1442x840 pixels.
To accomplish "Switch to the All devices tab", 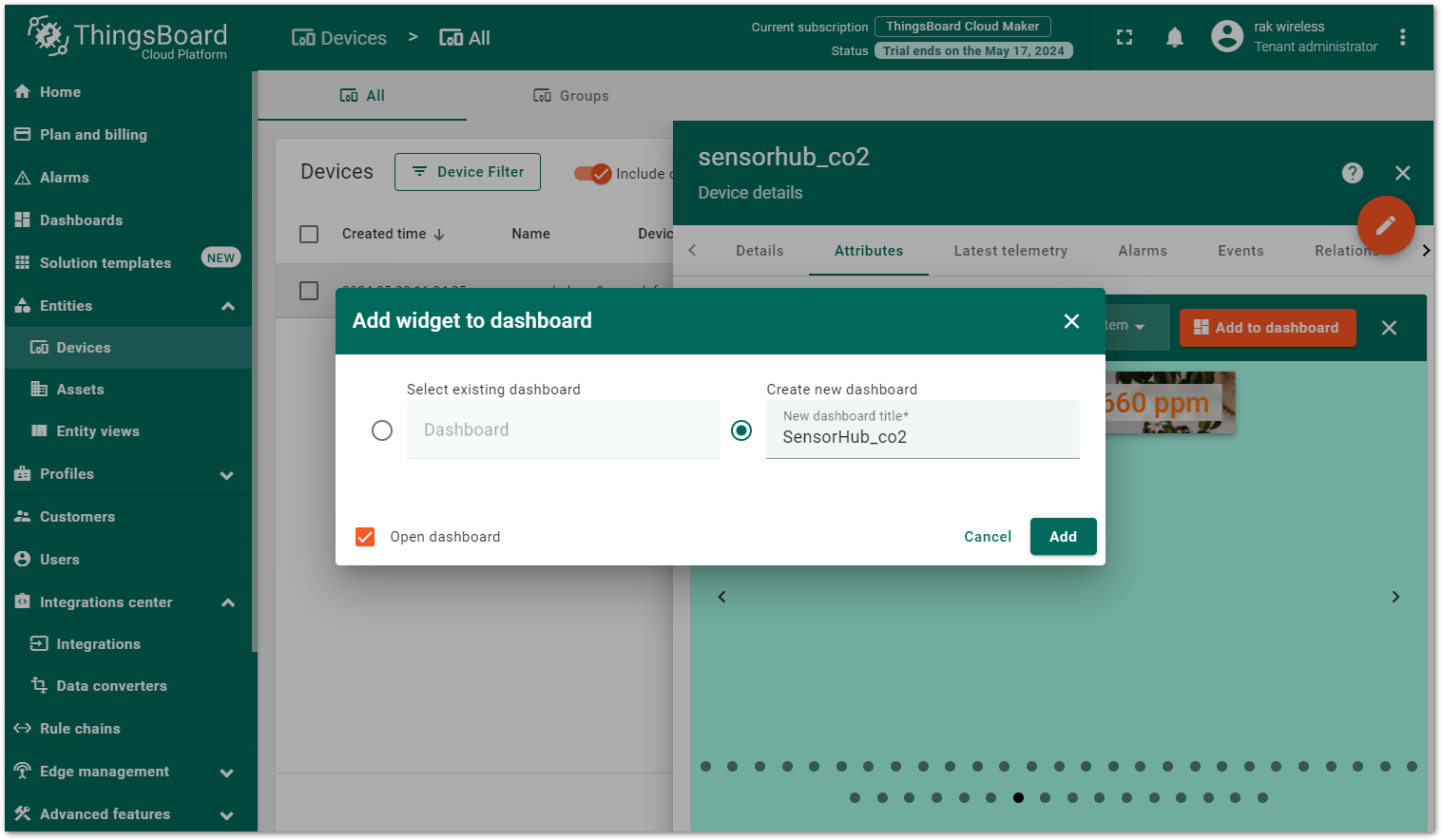I will [x=362, y=96].
